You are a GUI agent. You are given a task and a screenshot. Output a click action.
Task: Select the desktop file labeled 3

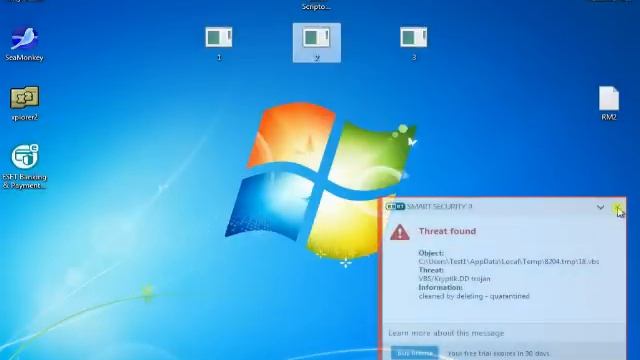pyautogui.click(x=413, y=43)
